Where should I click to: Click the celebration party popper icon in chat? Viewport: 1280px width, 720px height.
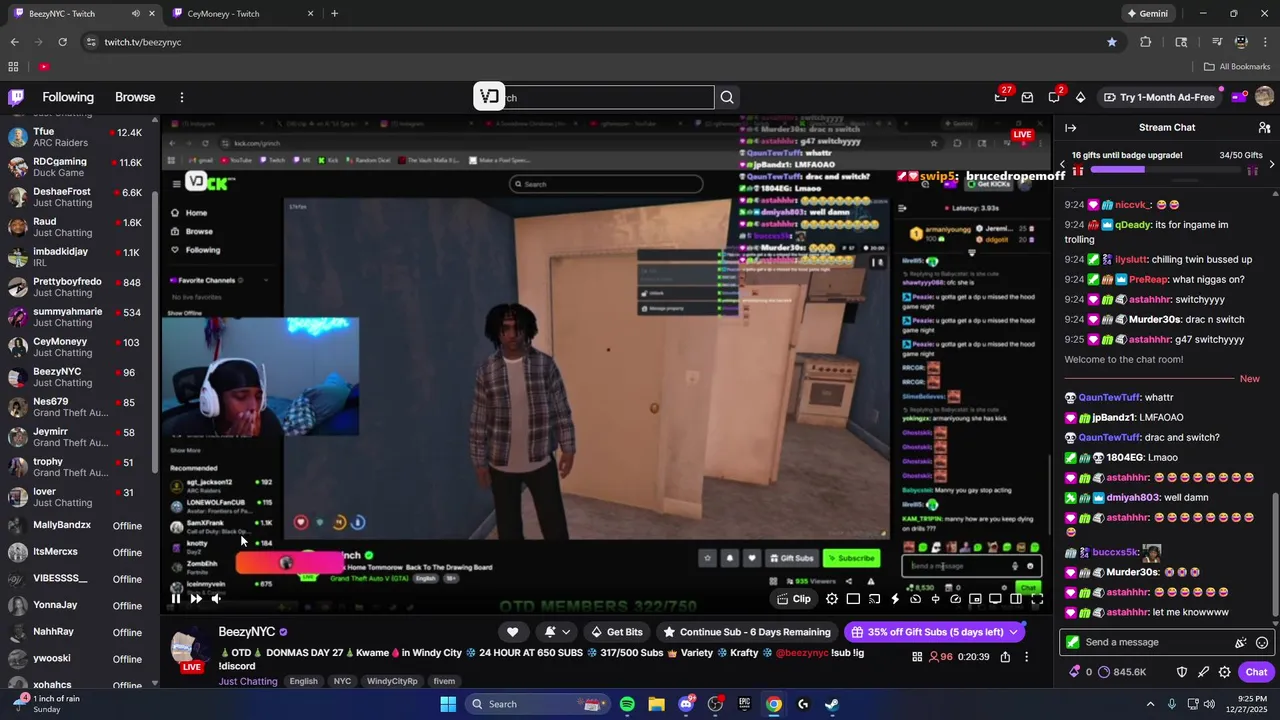(x=1241, y=643)
